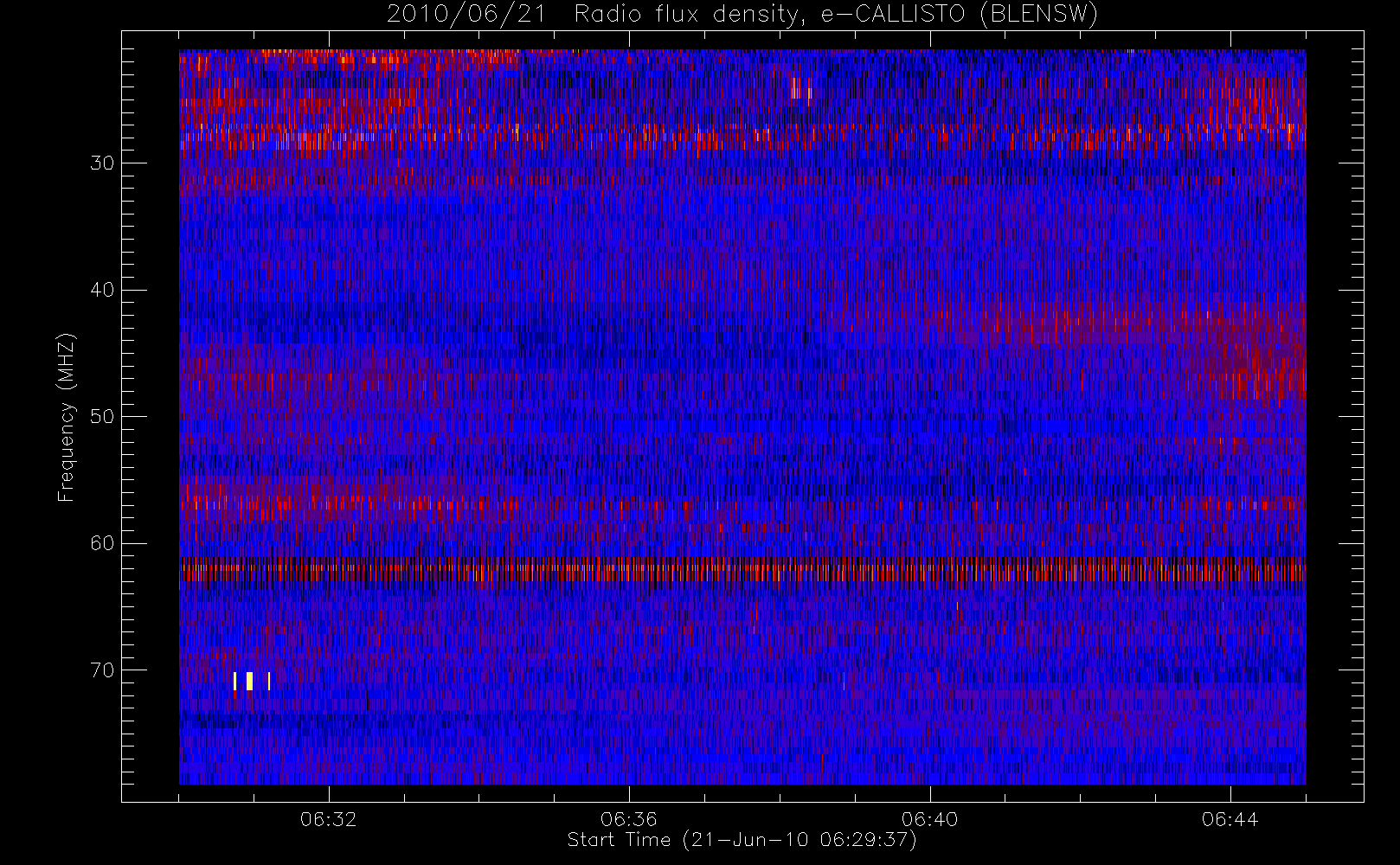Click the frequency tick label '40'
The image size is (1400, 865).
(x=102, y=290)
